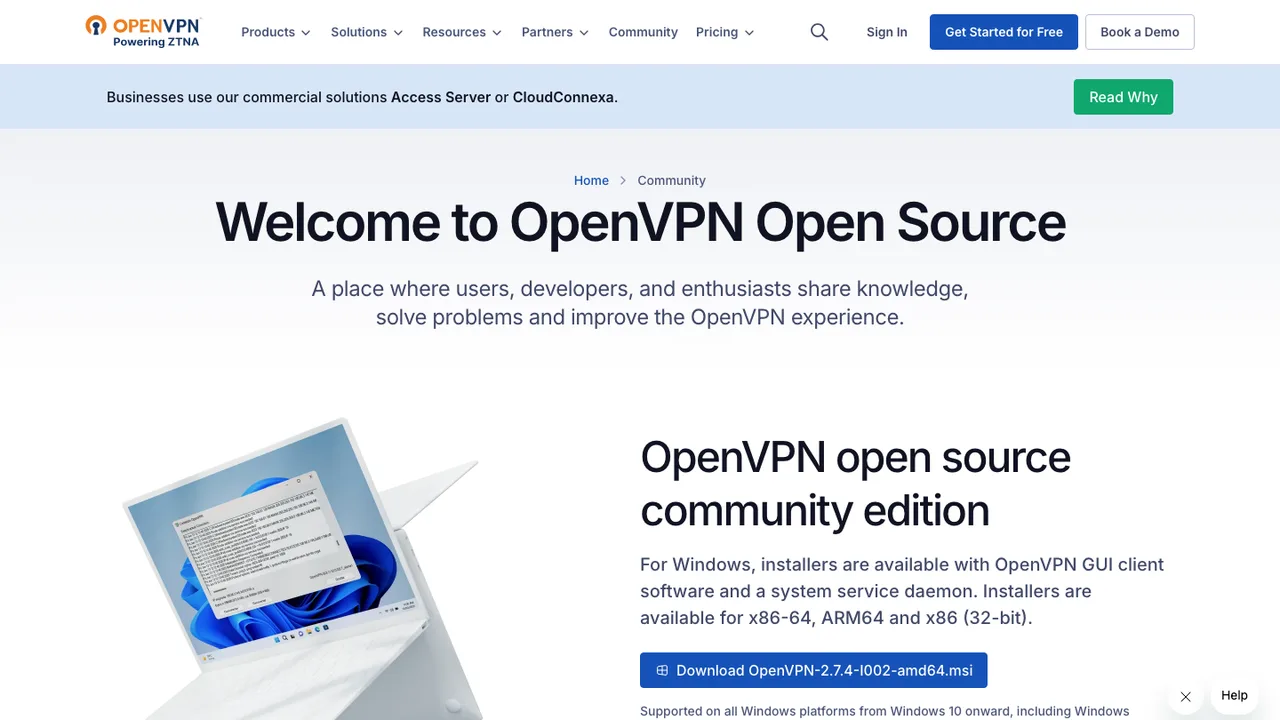Go to the Home breadcrumb link
This screenshot has height=720, width=1280.
coord(591,180)
